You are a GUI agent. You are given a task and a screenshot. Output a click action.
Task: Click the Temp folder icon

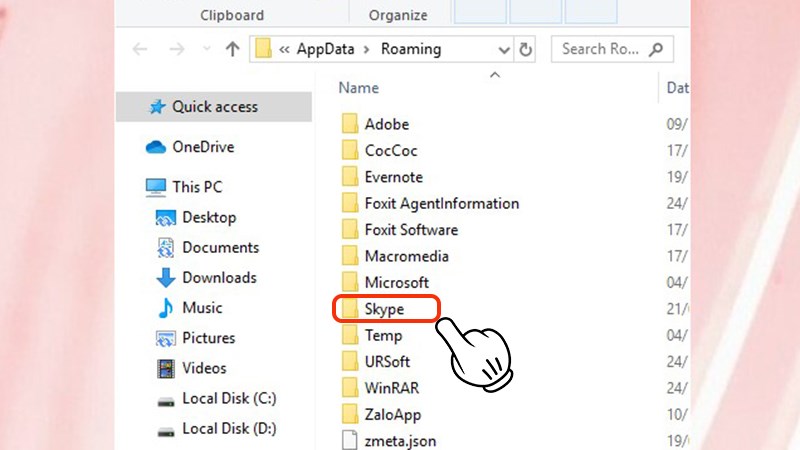click(350, 335)
